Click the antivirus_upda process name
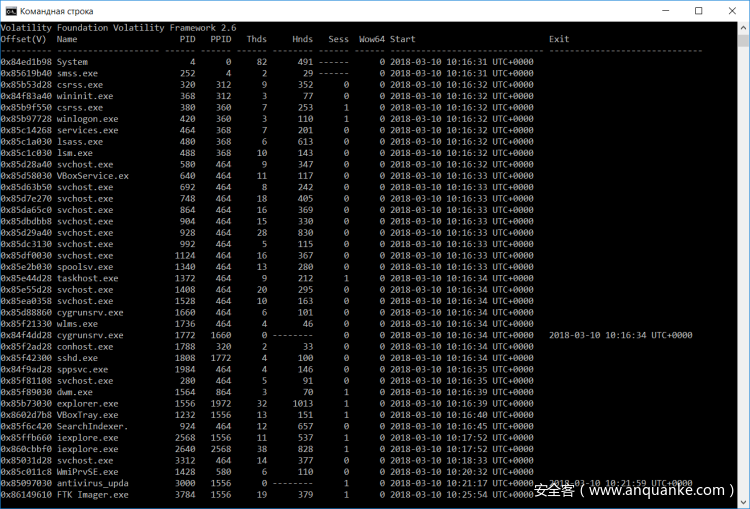Screen dimensions: 750x509 pos(93,483)
